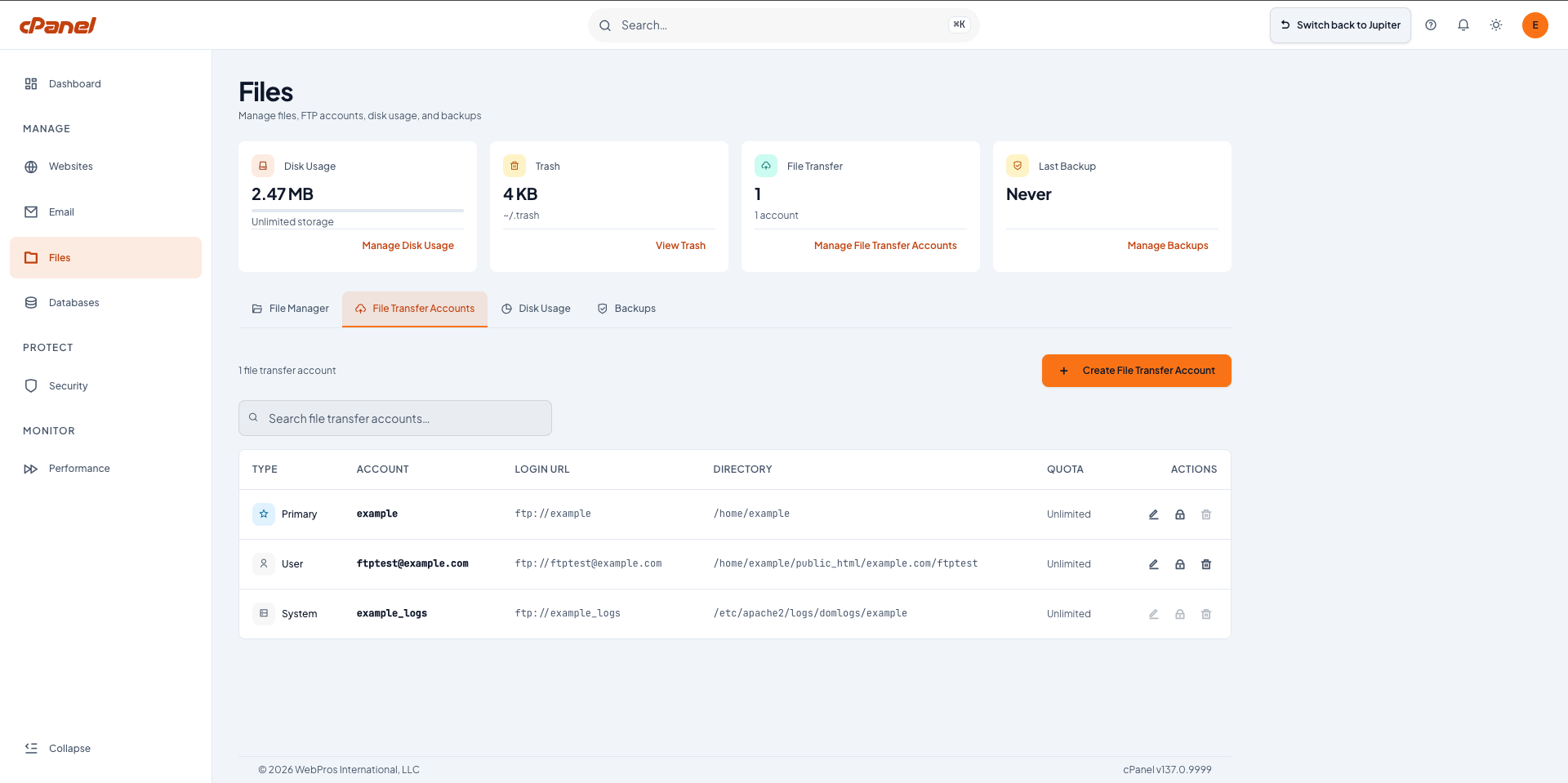The image size is (1568, 783).
Task: Click '1 file transfer account' count text
Action: click(287, 371)
